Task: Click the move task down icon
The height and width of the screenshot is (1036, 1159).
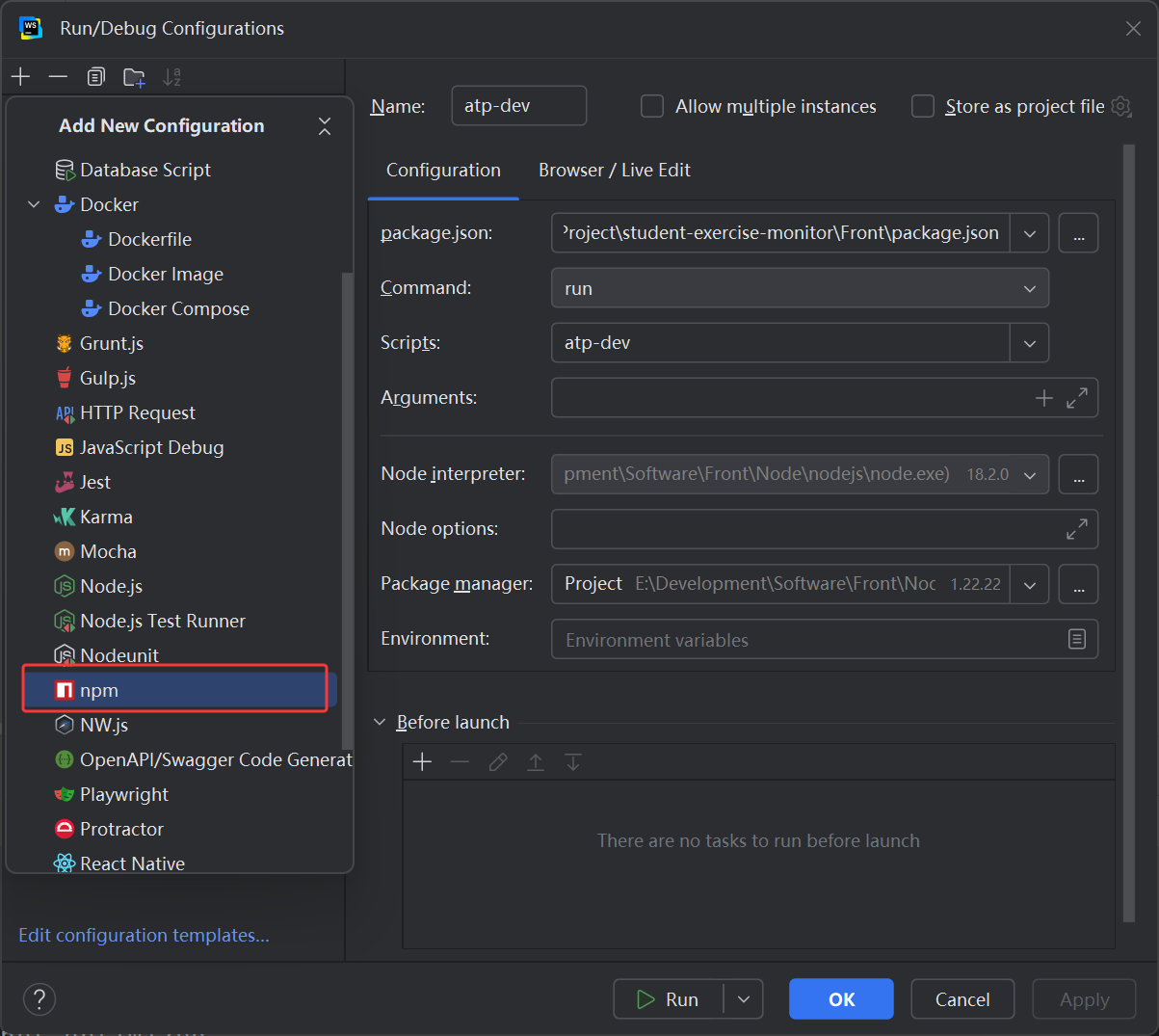Action: pos(573,762)
